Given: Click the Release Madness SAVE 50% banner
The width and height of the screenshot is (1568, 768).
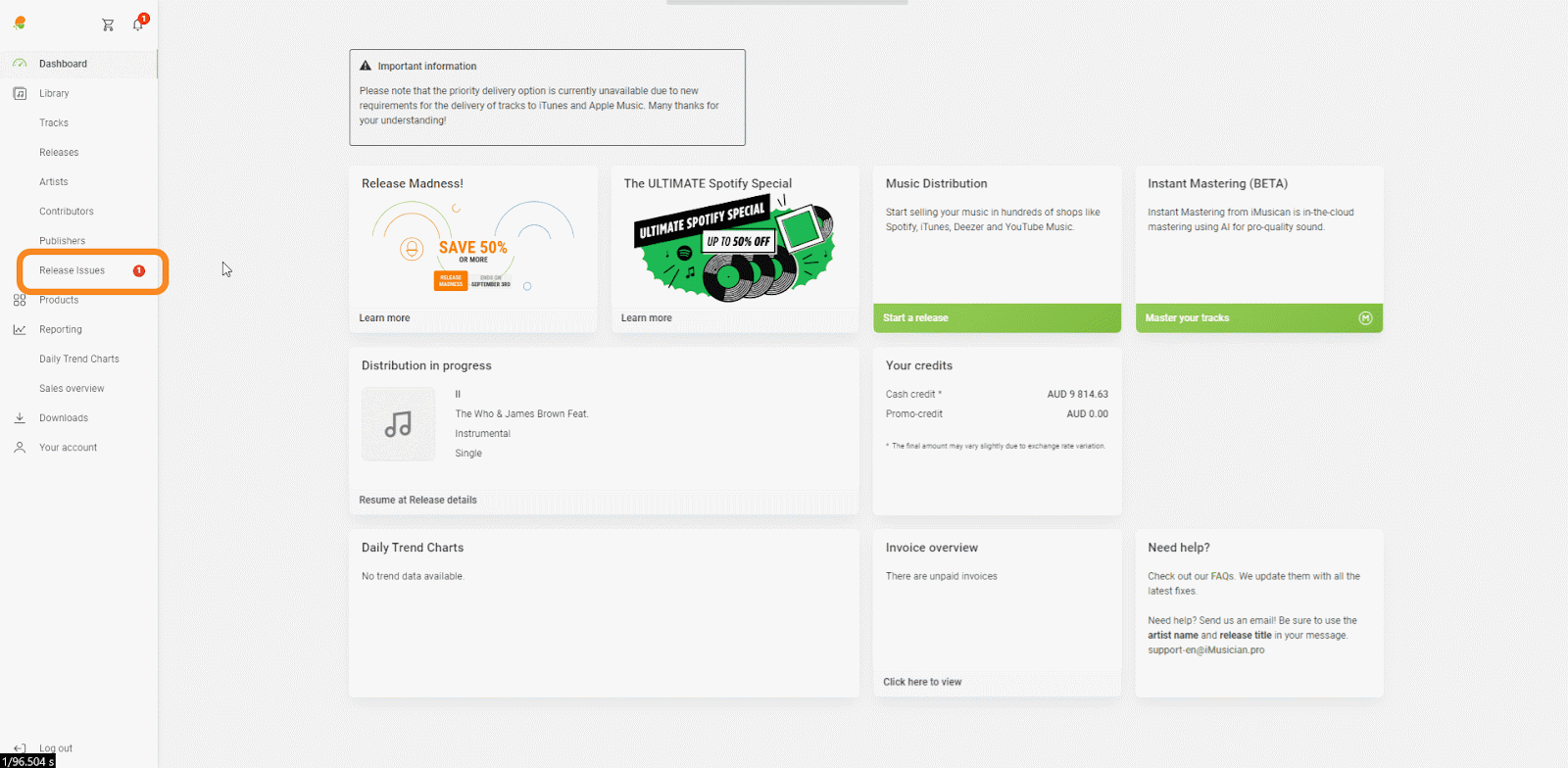Looking at the screenshot, I should click(472, 248).
